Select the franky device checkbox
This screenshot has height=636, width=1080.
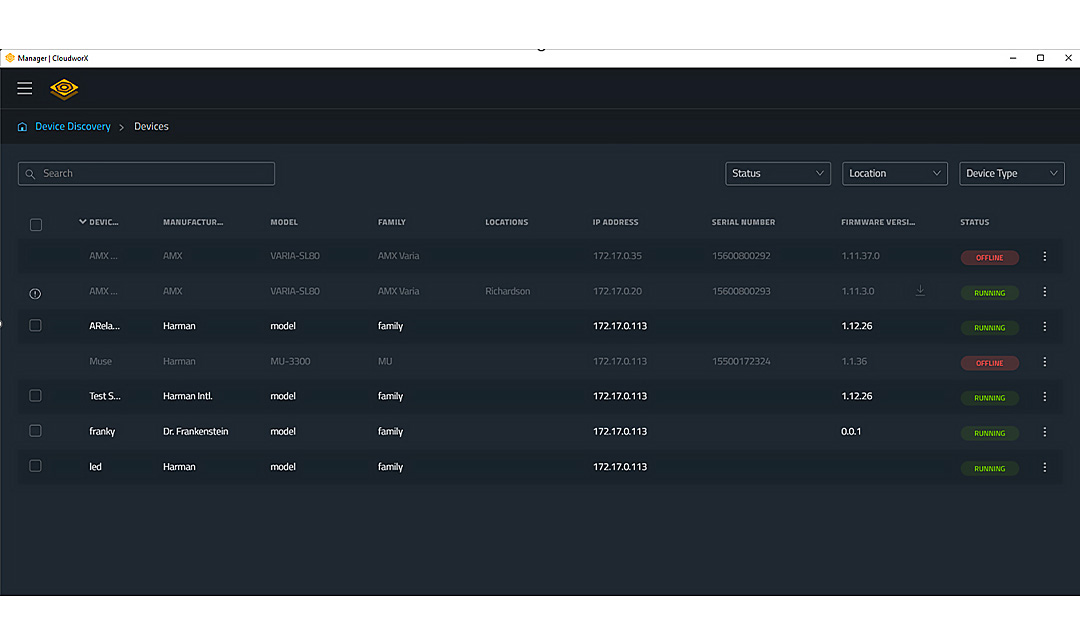[36, 431]
